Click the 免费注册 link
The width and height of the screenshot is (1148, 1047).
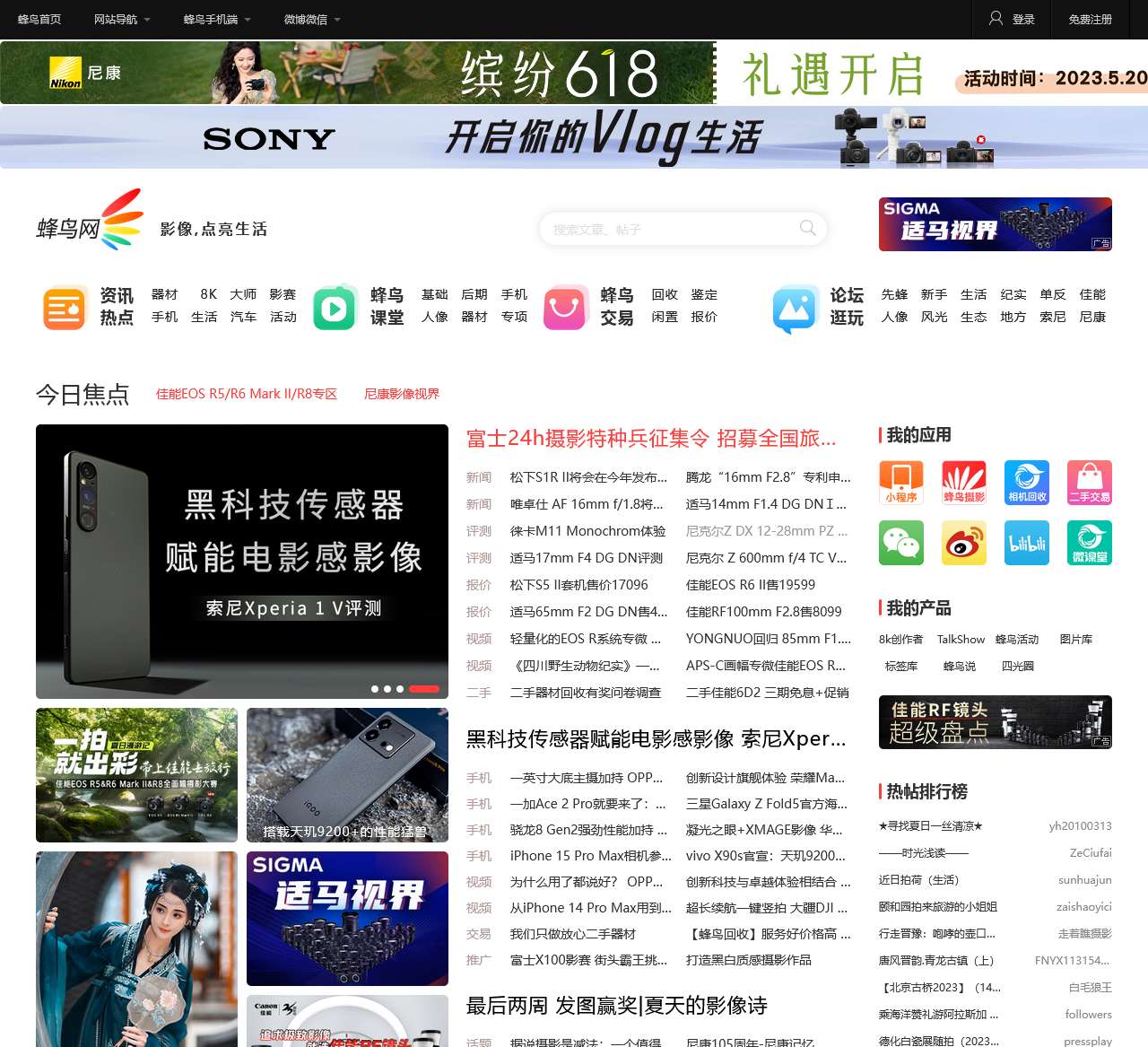1090,19
